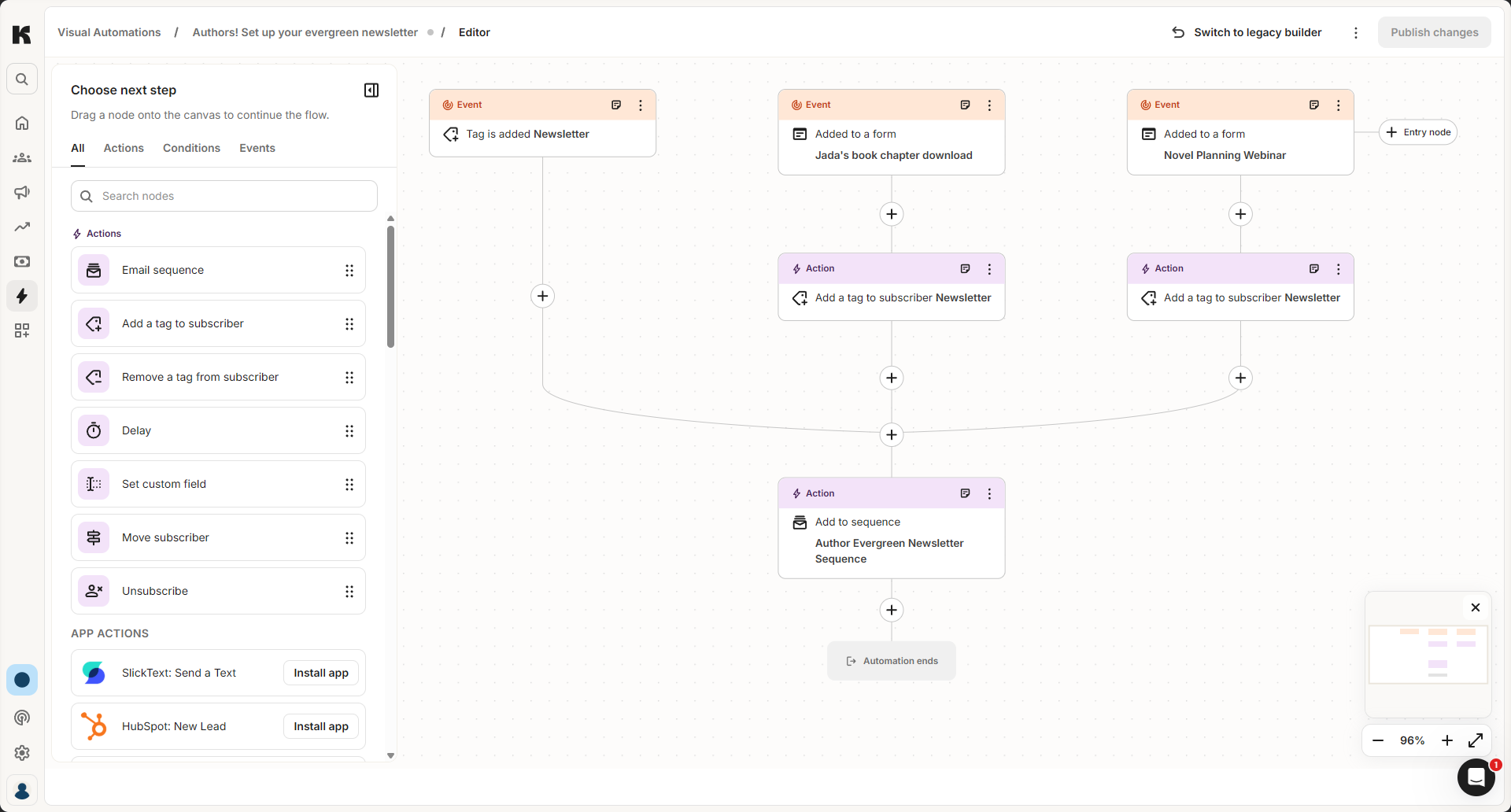Image resolution: width=1511 pixels, height=812 pixels.
Task: Click Switch to legacy builder
Action: pyautogui.click(x=1247, y=33)
